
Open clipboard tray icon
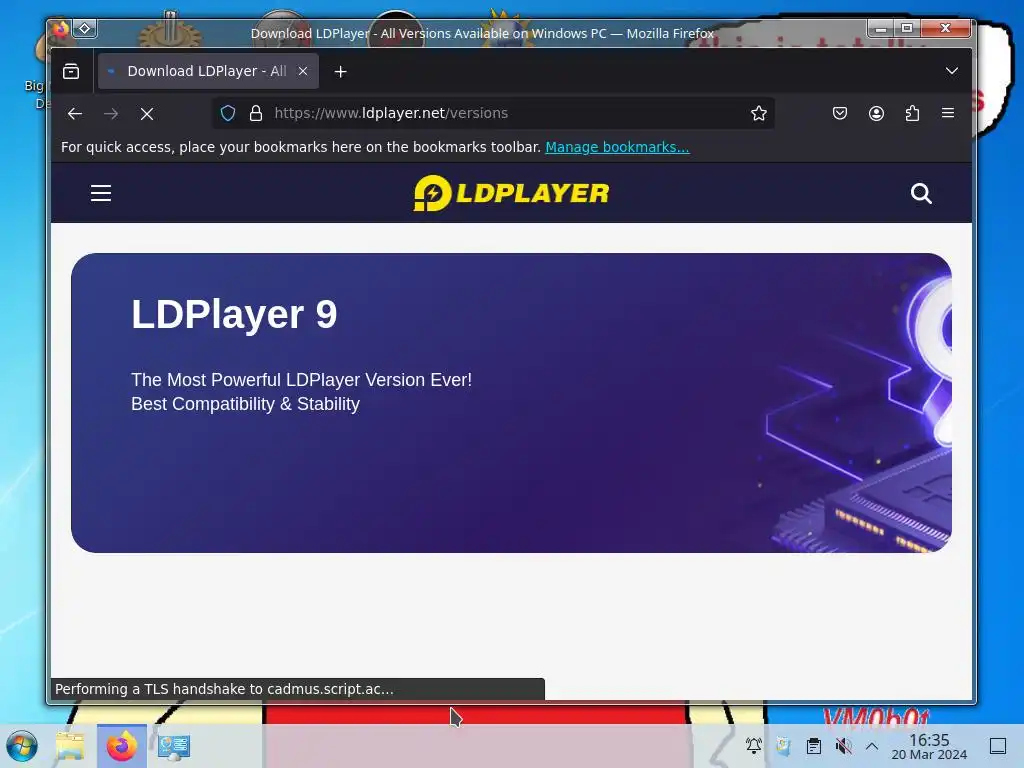(814, 745)
